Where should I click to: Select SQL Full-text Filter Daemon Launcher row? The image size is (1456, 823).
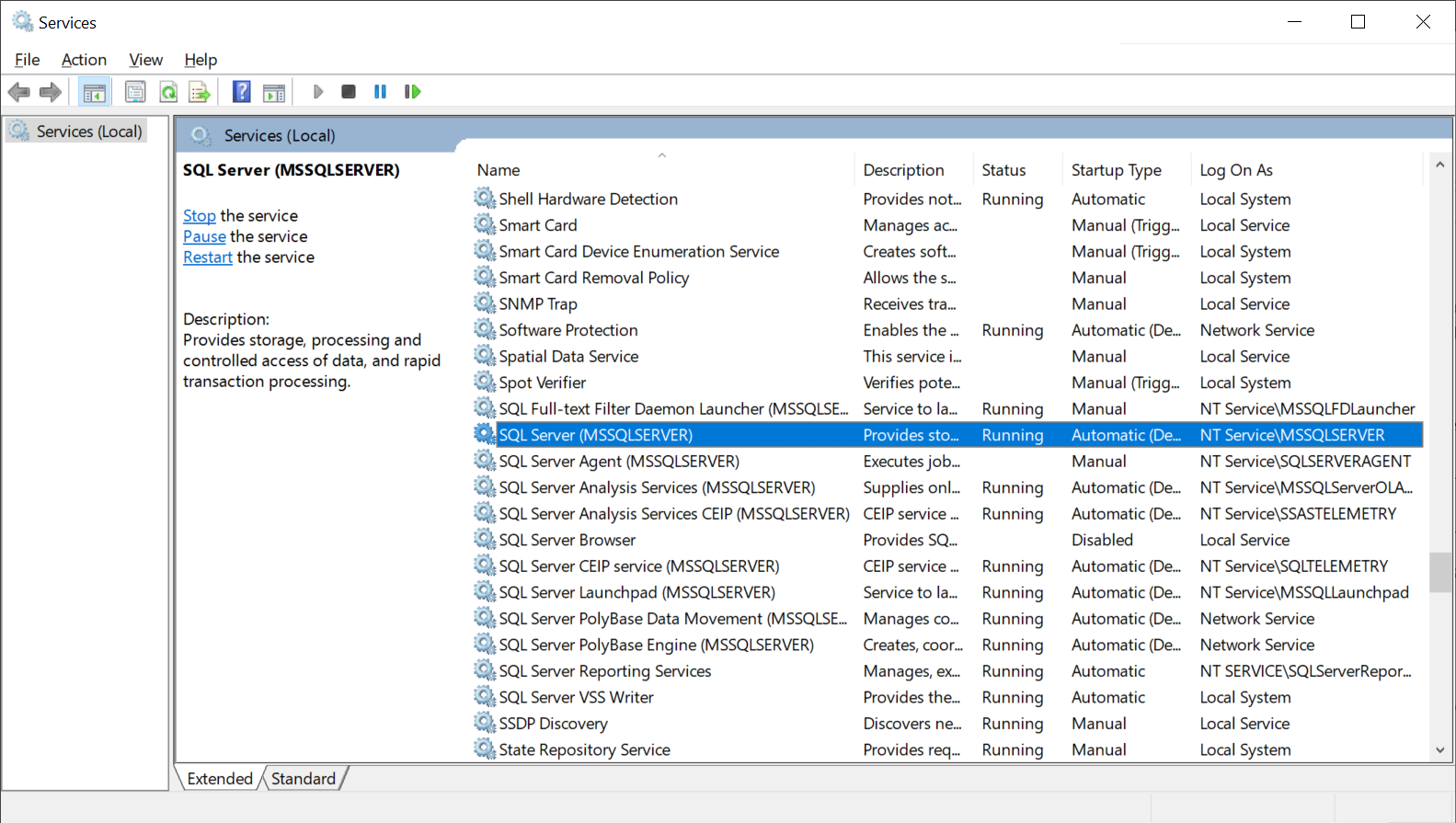(947, 408)
